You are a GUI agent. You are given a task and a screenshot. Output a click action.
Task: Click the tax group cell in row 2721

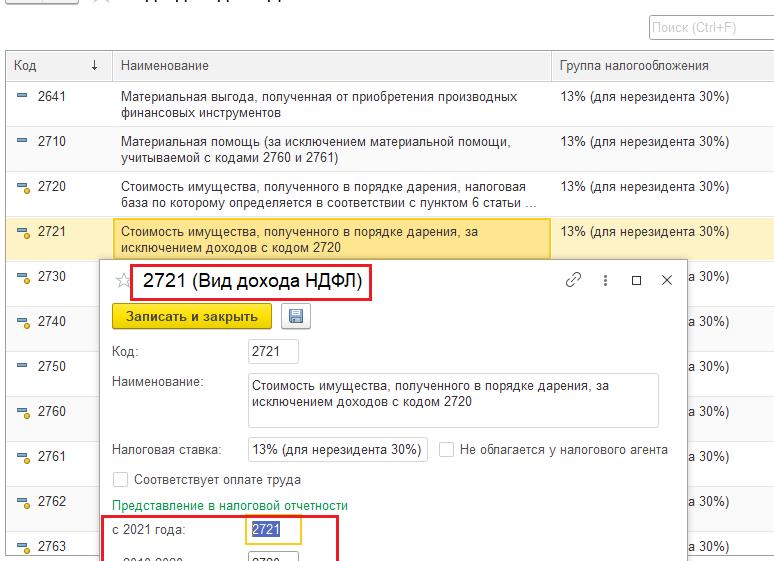662,239
